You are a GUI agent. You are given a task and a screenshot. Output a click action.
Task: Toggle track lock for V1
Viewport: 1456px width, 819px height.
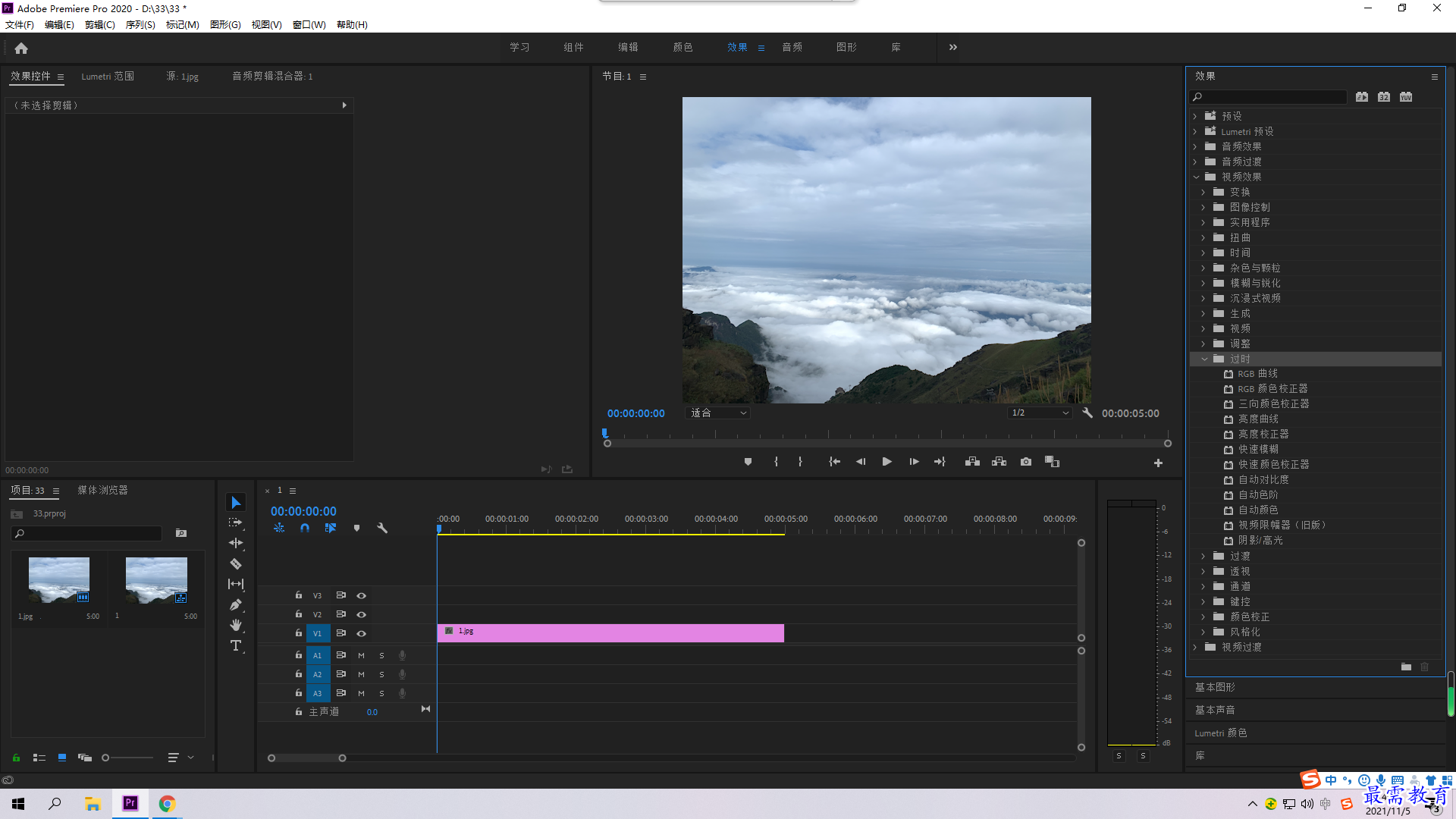coord(299,633)
